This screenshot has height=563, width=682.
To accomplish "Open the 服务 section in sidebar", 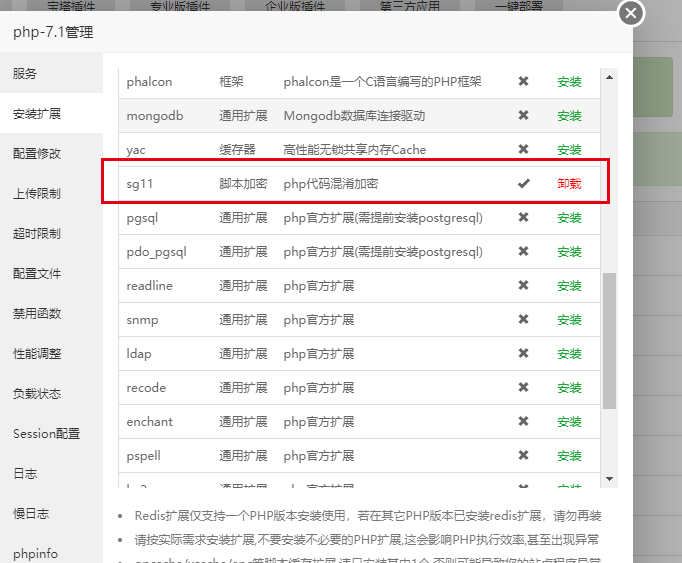I will (x=51, y=73).
